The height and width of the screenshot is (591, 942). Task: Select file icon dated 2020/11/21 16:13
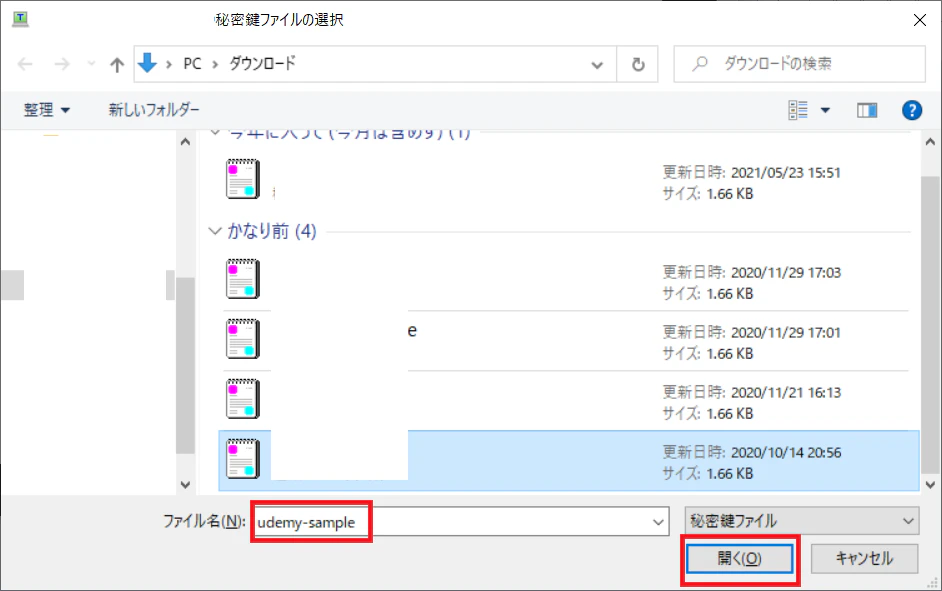(x=243, y=399)
